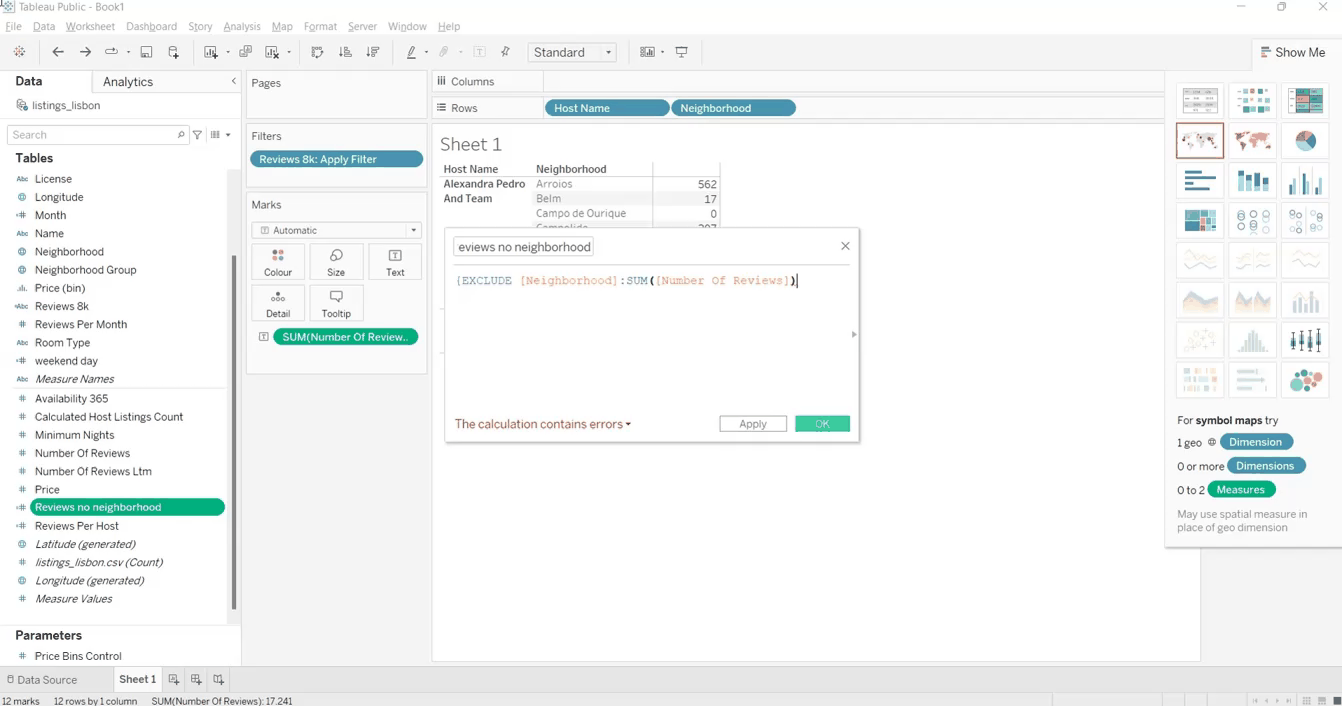Open the Dashboard menu
The width and height of the screenshot is (1342, 706).
(151, 26)
